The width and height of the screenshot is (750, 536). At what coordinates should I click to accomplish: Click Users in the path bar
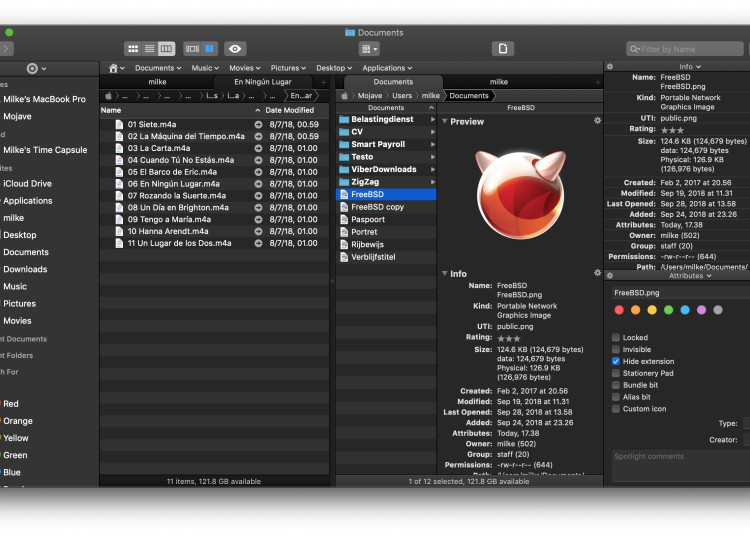pos(401,96)
